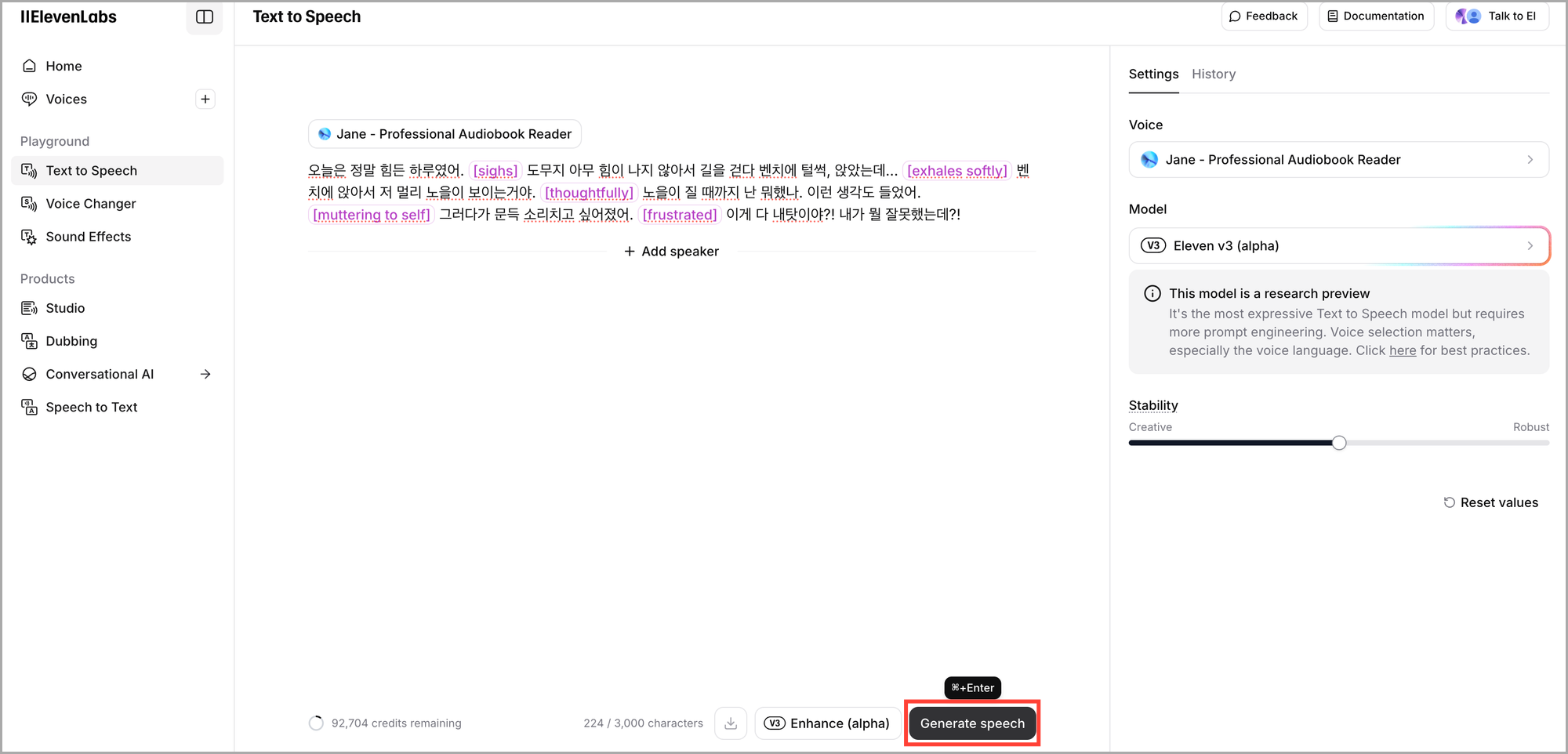Click the Voice Changer icon
1568x754 pixels.
pyautogui.click(x=29, y=204)
